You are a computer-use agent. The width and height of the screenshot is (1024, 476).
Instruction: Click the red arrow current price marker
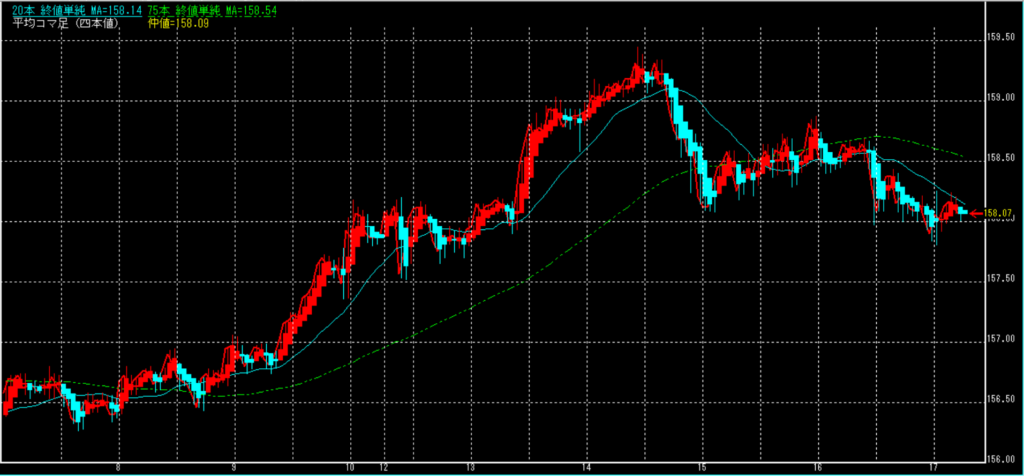pyautogui.click(x=977, y=212)
